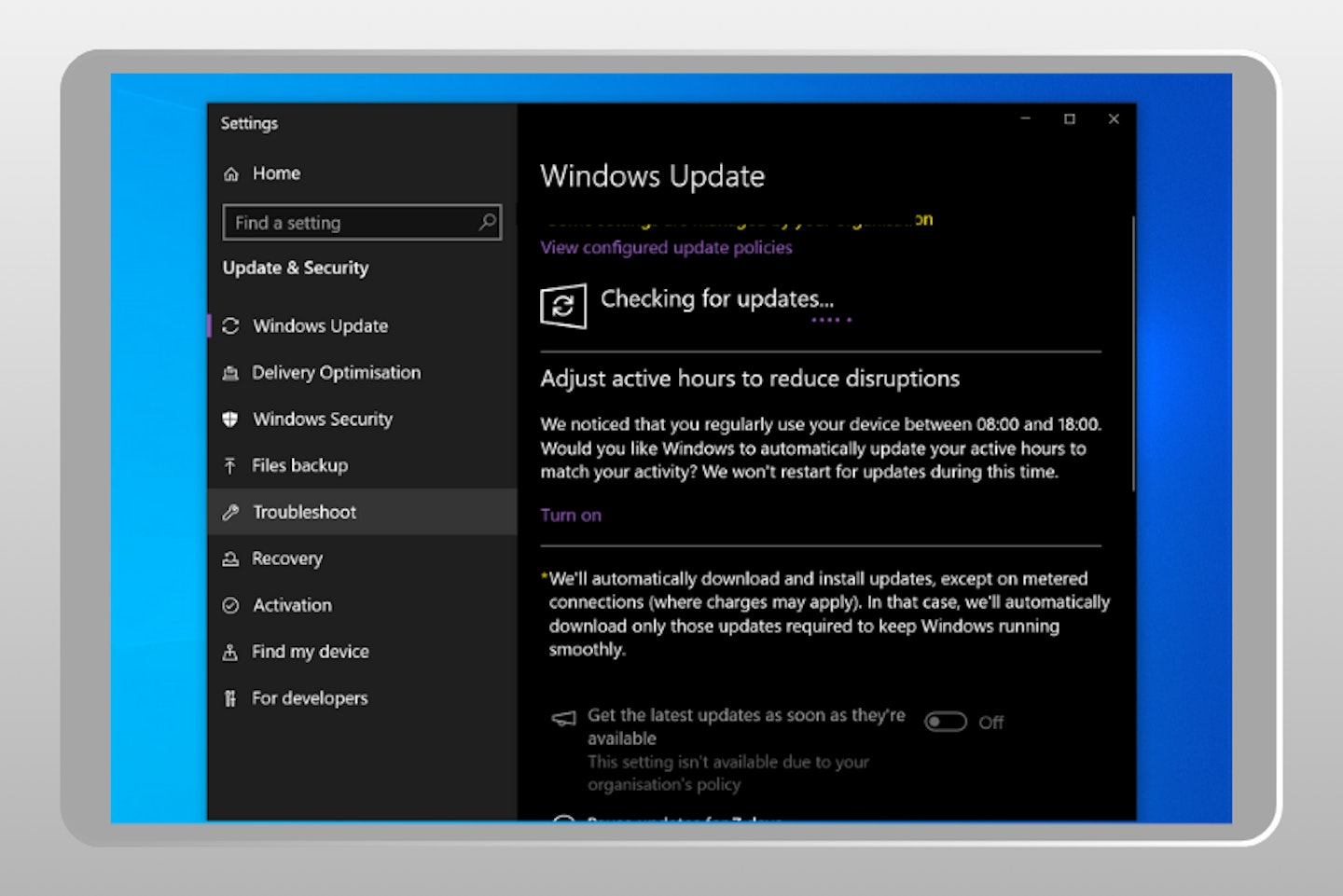Image resolution: width=1343 pixels, height=896 pixels.
Task: Click the Recovery icon
Action: point(230,558)
